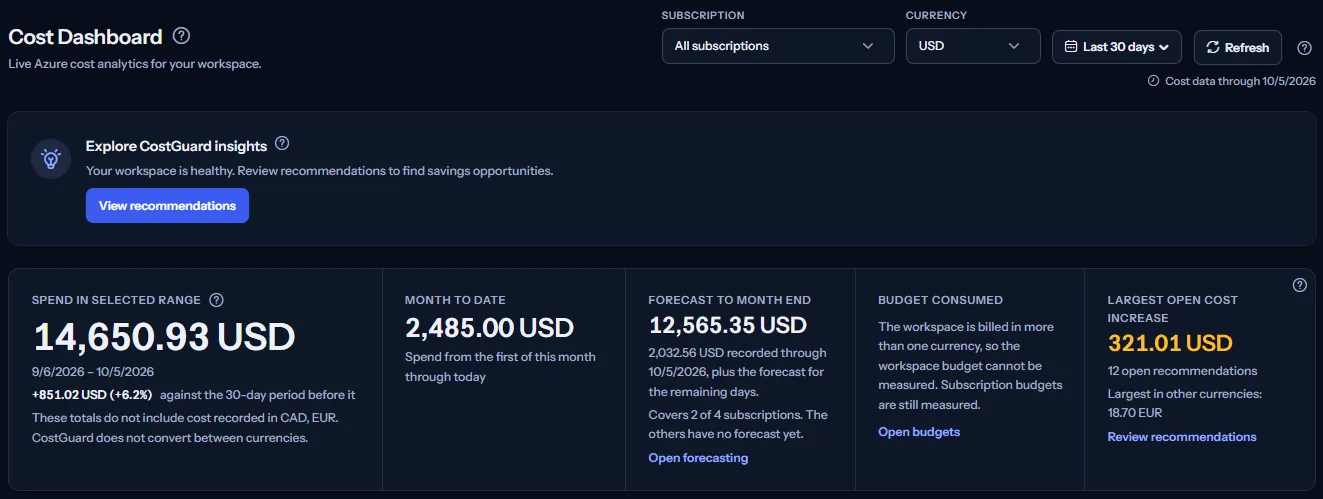Image resolution: width=1323 pixels, height=499 pixels.
Task: Click View recommendations button
Action: [x=167, y=206]
